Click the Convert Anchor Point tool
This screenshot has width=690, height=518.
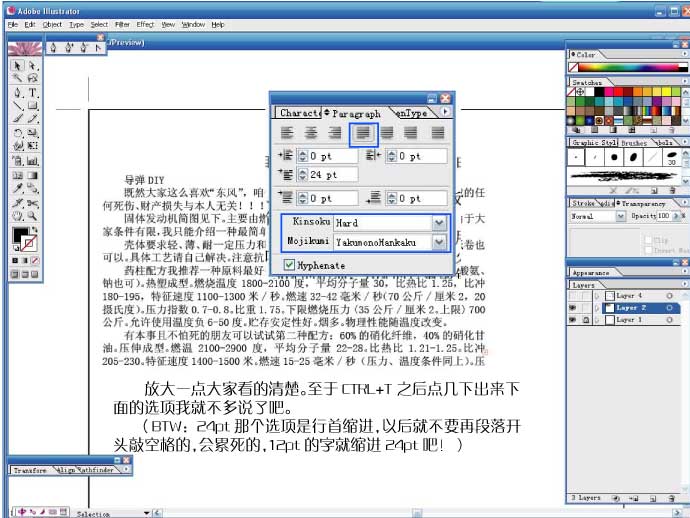98,48
